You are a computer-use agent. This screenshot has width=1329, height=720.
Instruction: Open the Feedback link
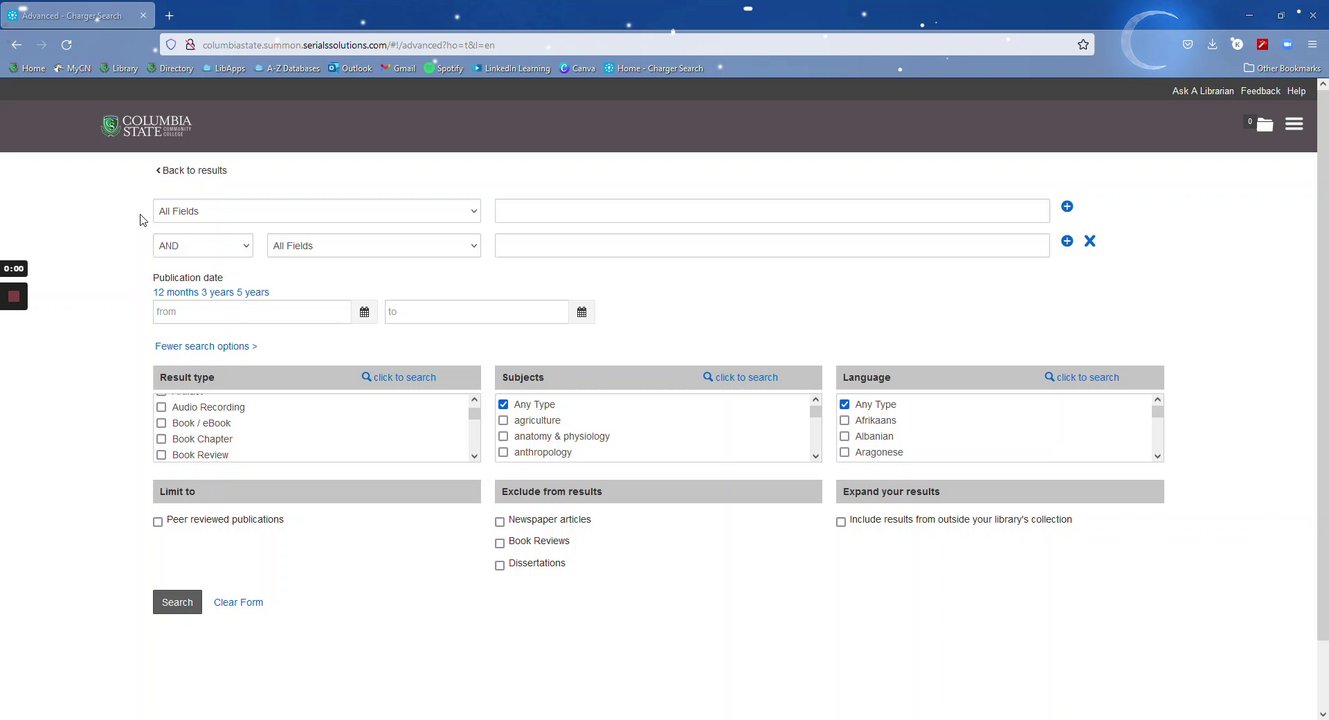tap(1260, 91)
